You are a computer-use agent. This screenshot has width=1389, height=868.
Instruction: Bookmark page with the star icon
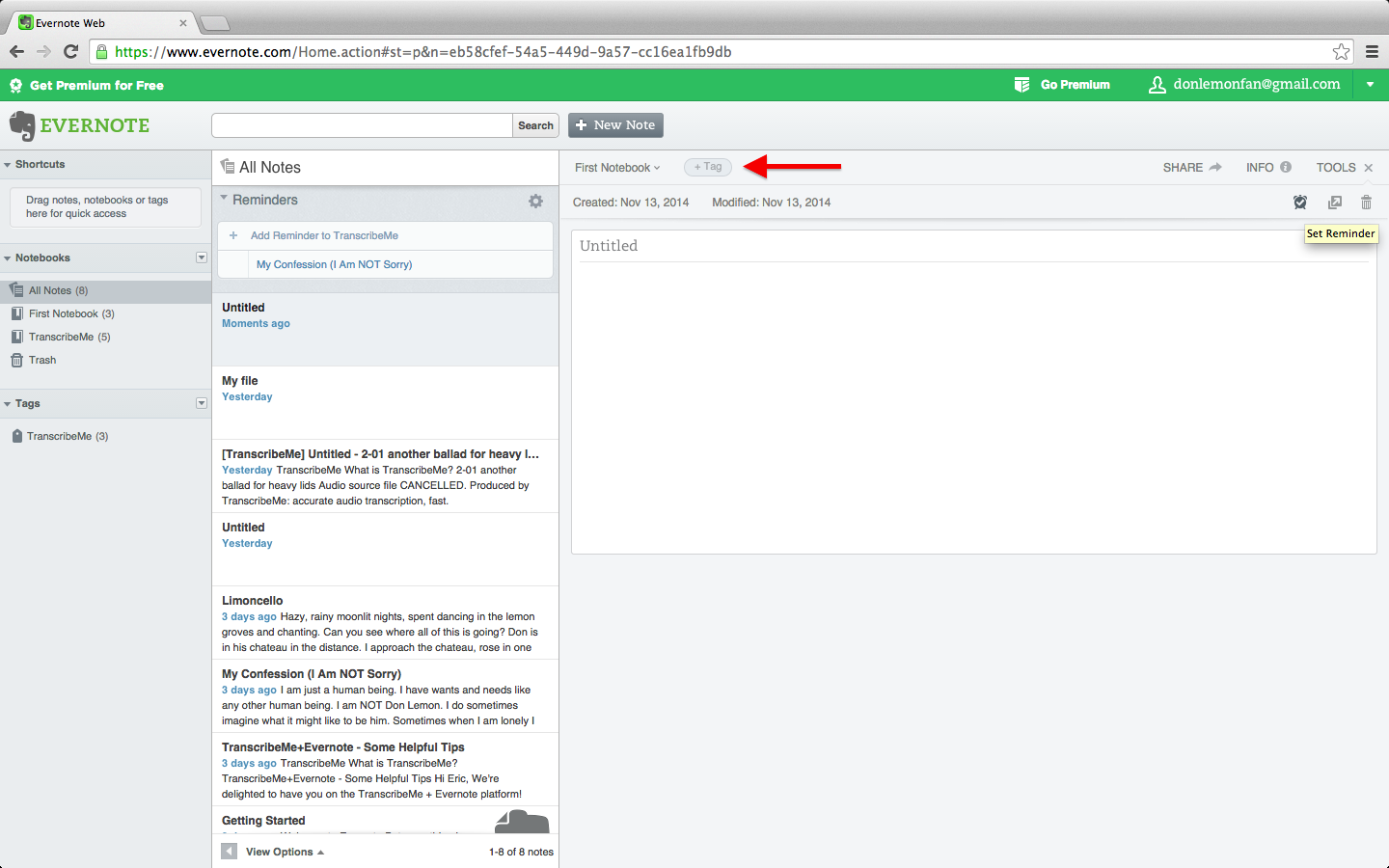point(1341,52)
